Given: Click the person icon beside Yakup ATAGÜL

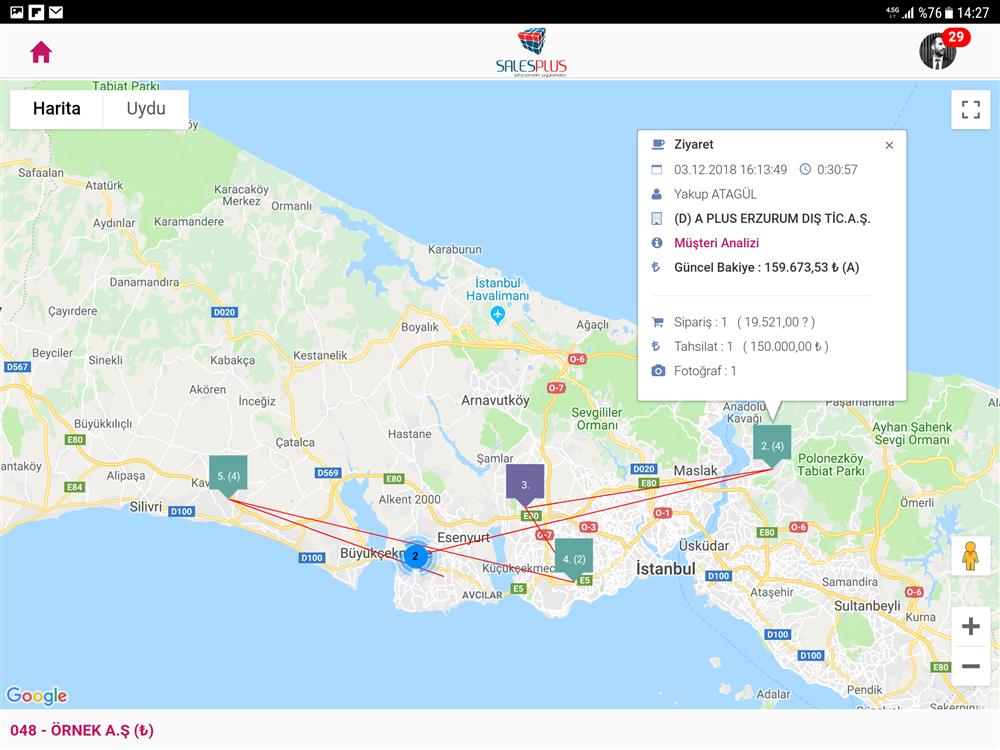Looking at the screenshot, I should pyautogui.click(x=657, y=194).
